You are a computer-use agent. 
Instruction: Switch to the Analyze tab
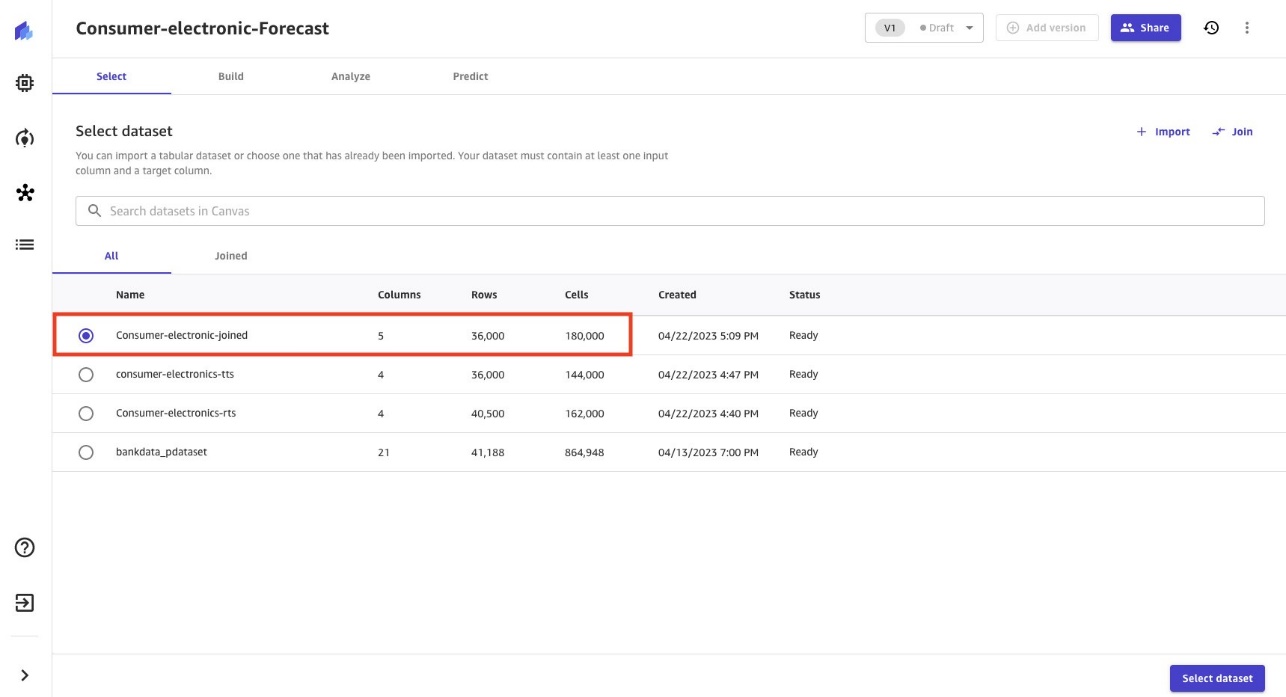click(351, 76)
